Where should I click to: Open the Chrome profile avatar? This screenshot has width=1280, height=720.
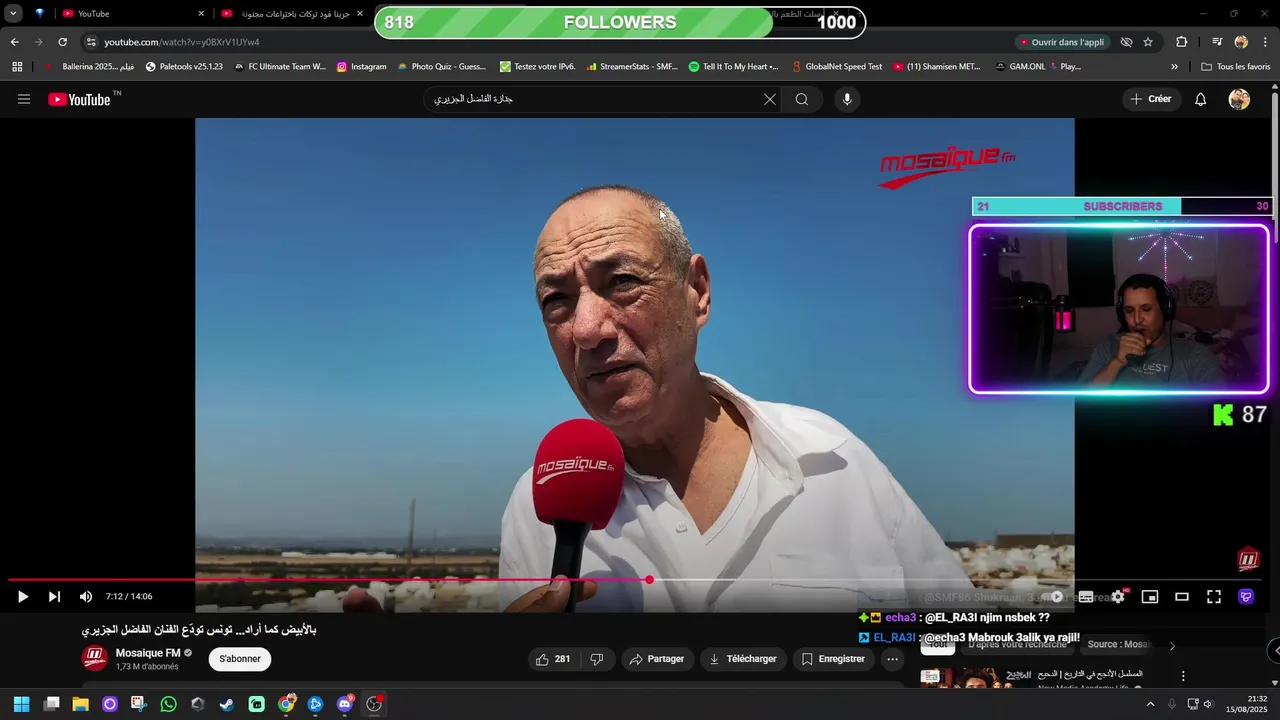tap(1241, 42)
